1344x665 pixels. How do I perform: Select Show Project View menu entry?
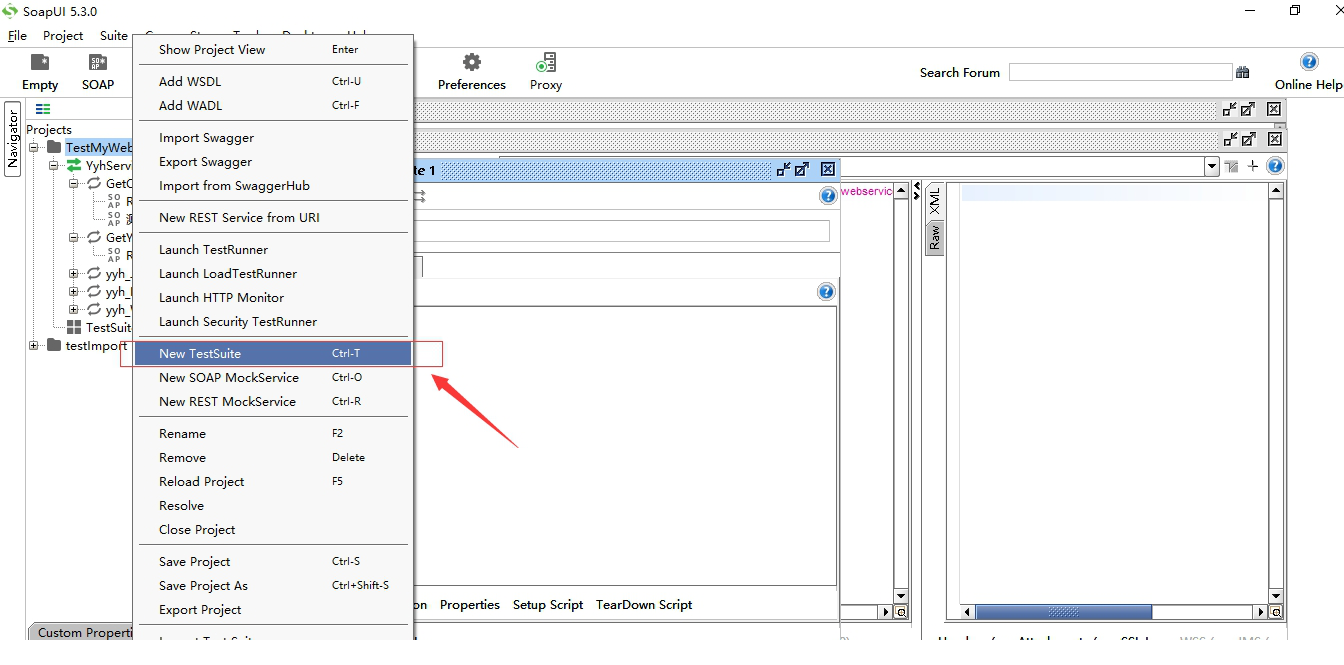[x=272, y=49]
